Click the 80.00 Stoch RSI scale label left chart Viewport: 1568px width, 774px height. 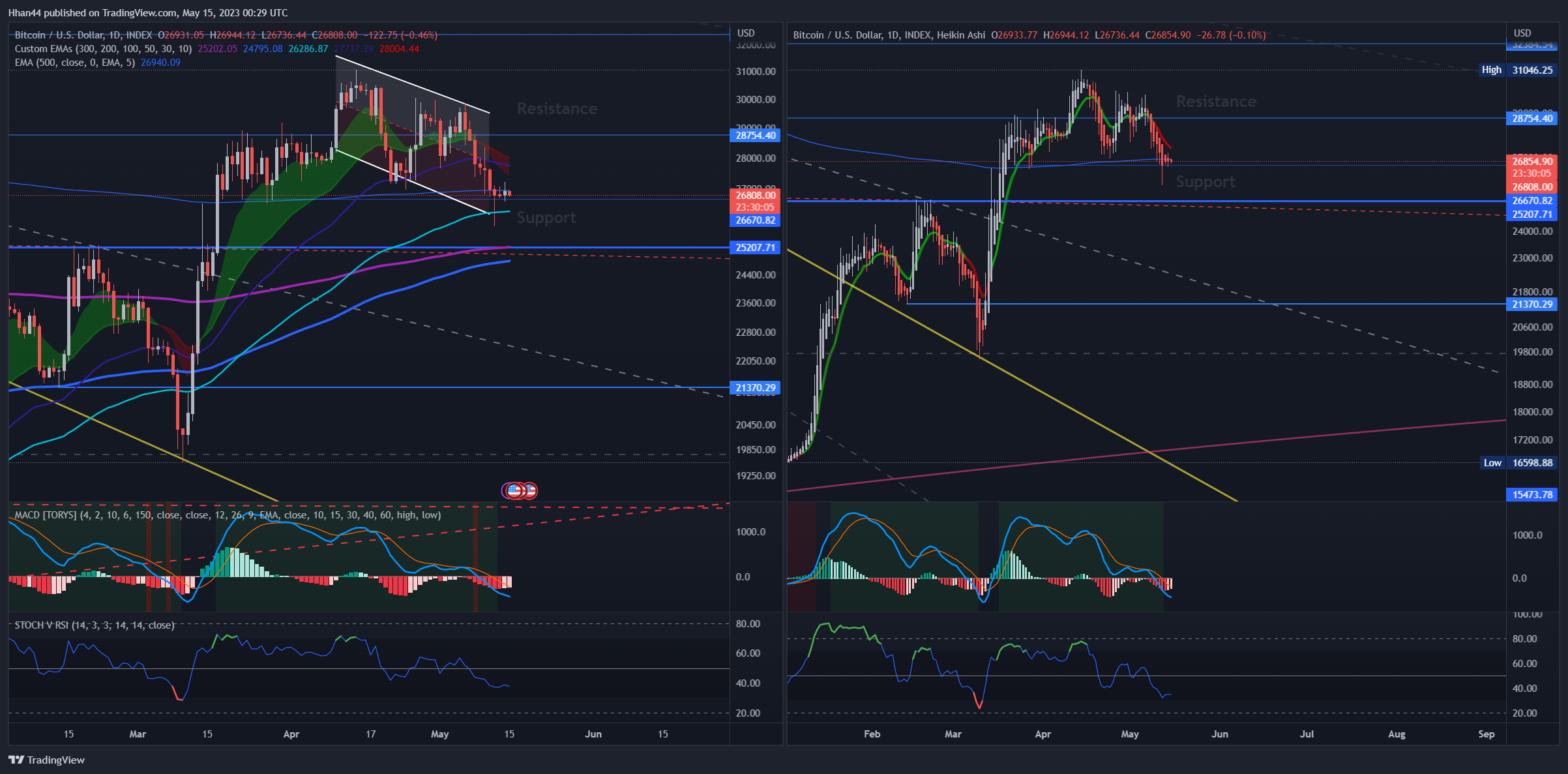(x=748, y=624)
